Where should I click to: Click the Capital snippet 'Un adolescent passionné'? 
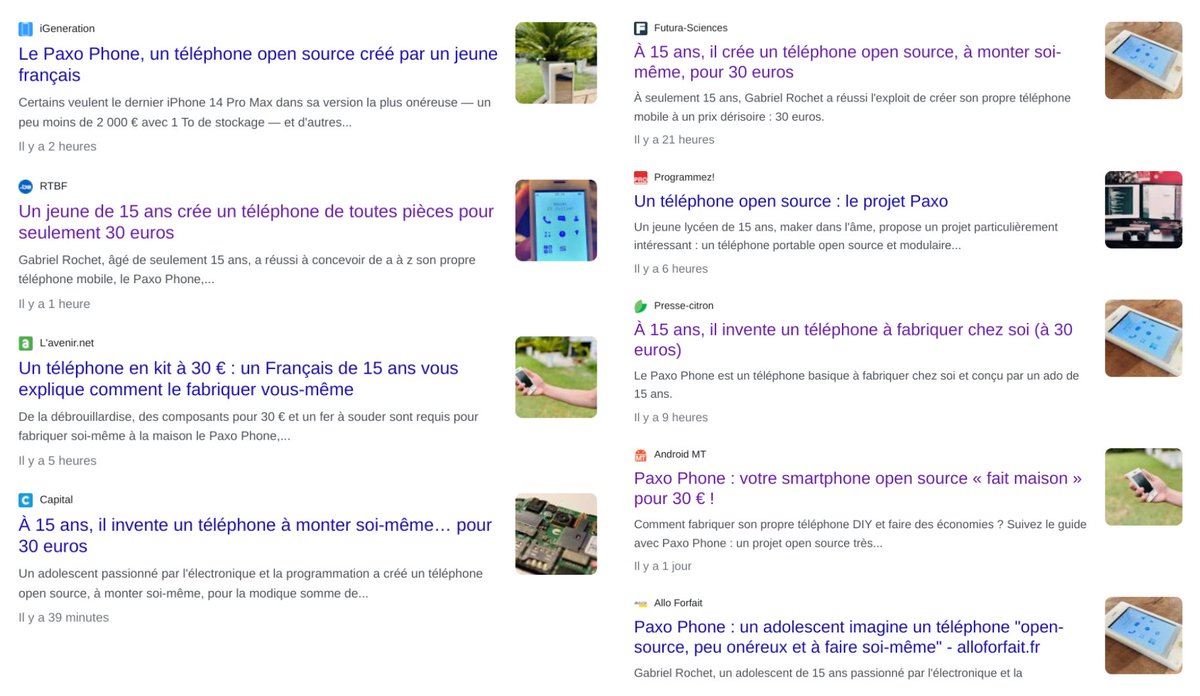pyautogui.click(x=250, y=584)
